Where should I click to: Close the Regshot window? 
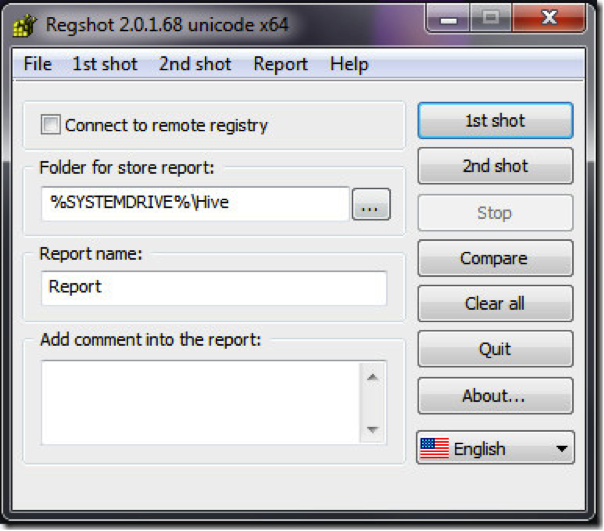(549, 18)
